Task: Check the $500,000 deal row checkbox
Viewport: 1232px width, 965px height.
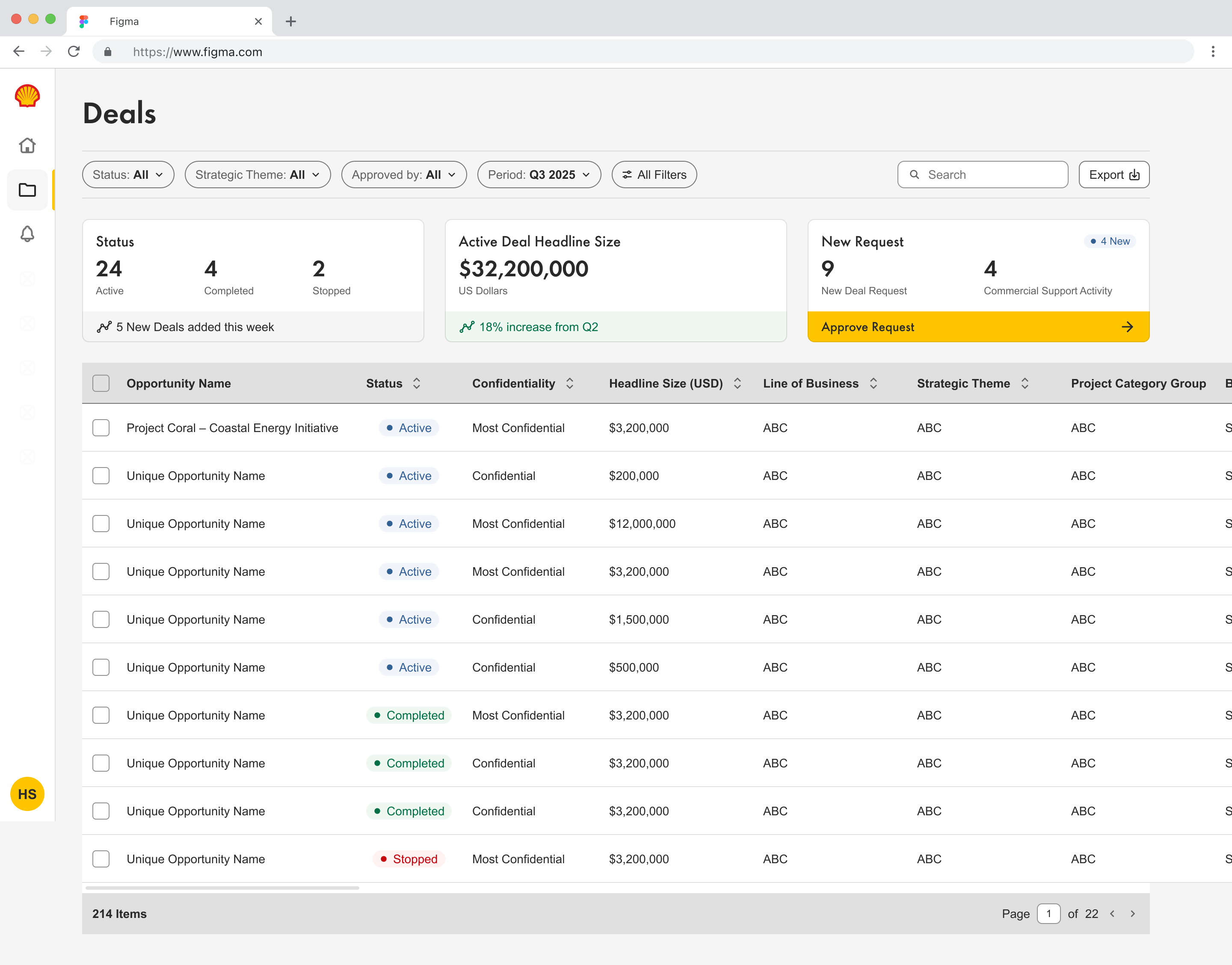Action: [101, 667]
